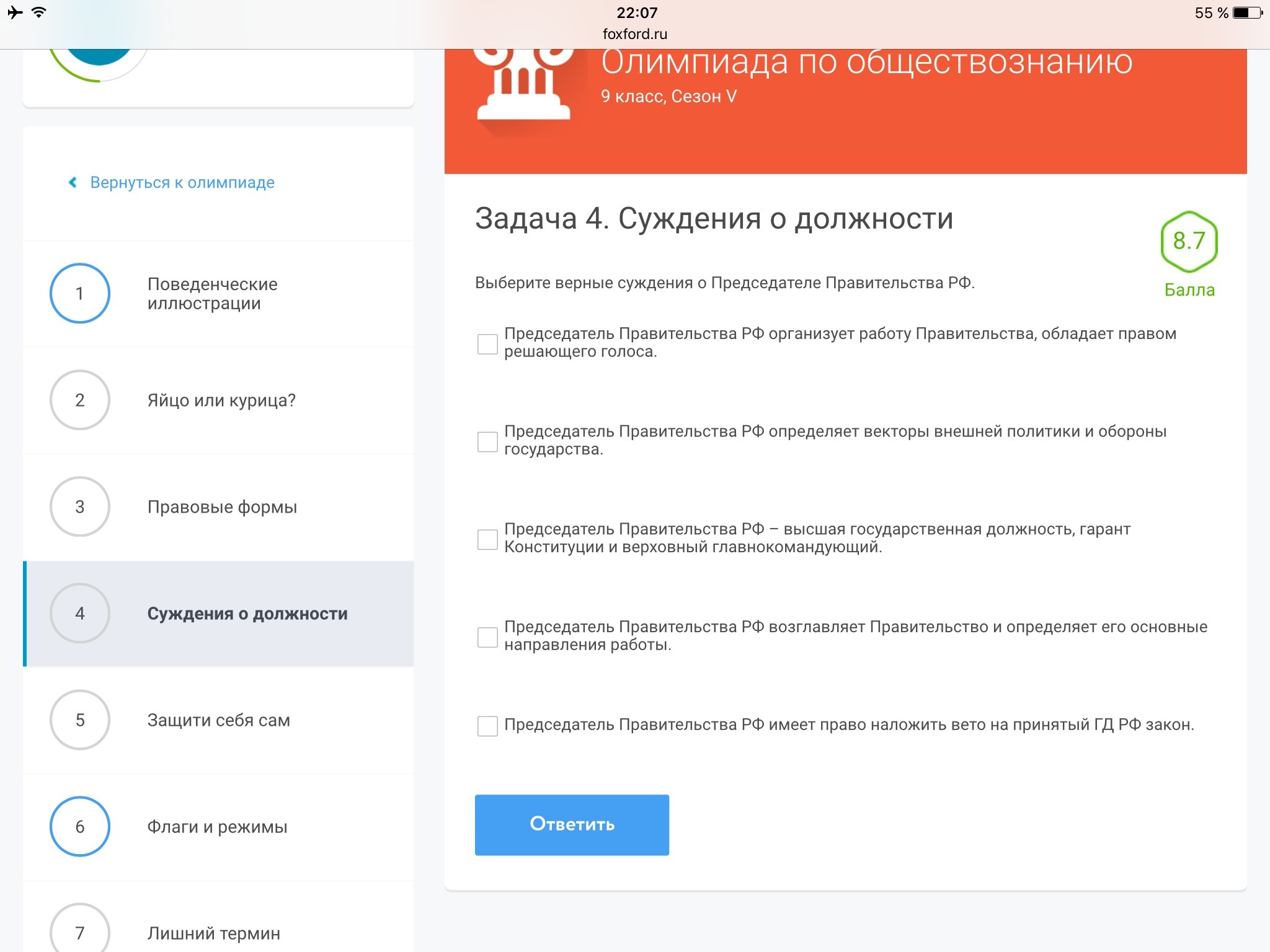Check 'организует работу Правительства' statement checkbox
Screen dimensions: 1270x952
click(487, 344)
